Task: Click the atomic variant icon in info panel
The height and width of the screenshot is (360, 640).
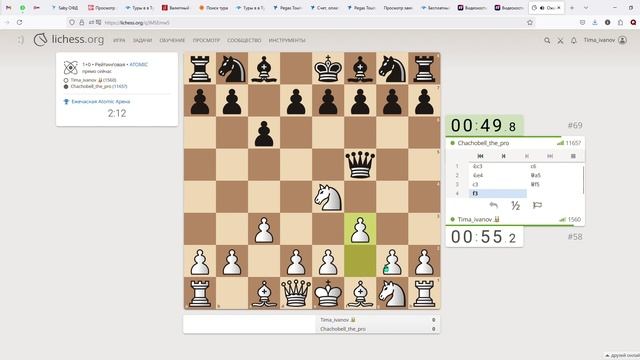Action: point(71,67)
